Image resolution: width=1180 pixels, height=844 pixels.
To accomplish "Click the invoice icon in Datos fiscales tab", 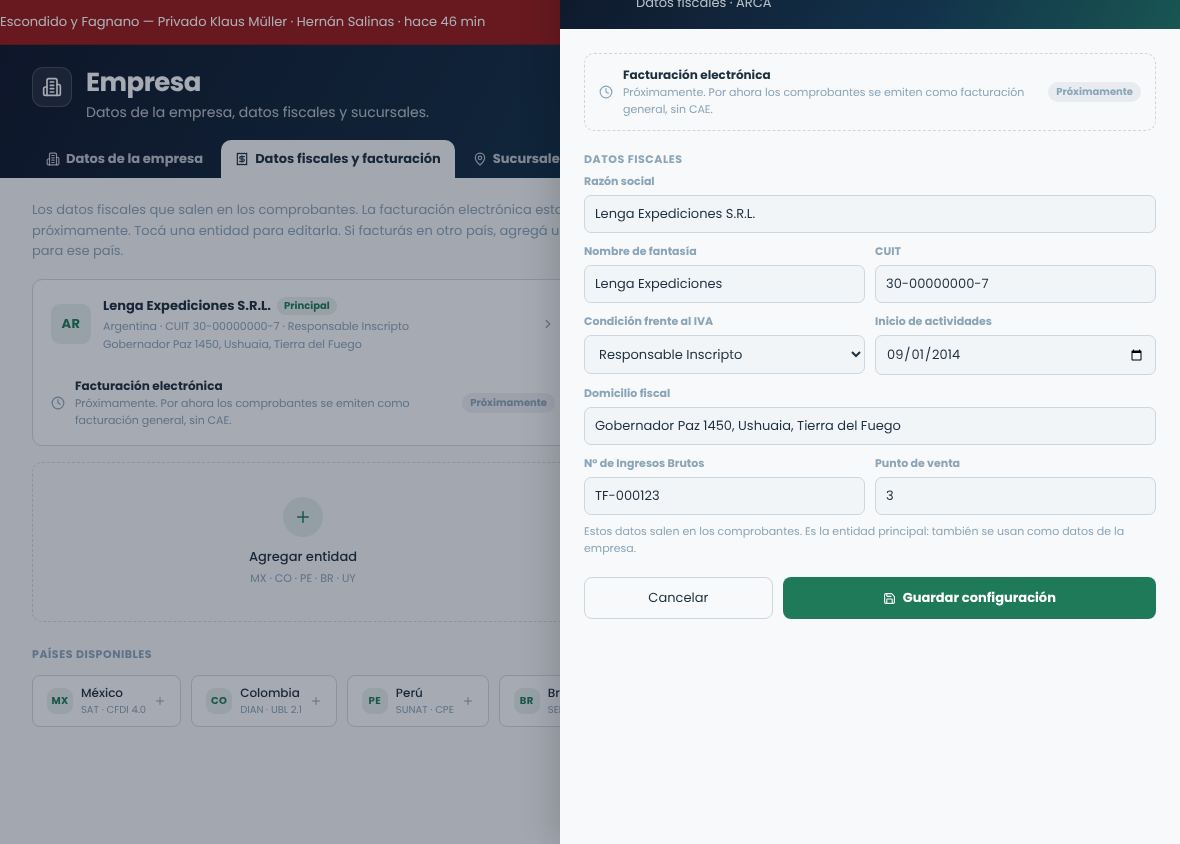I will 242,159.
